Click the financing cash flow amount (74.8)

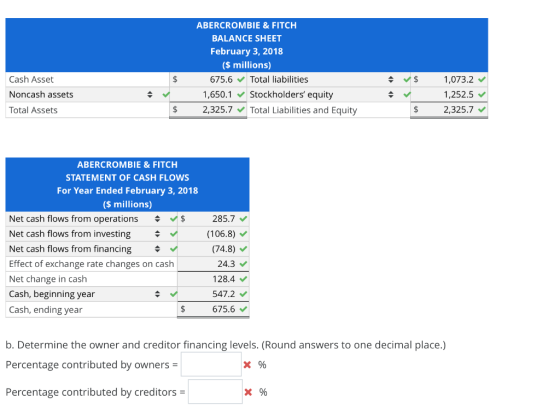[x=213, y=249]
